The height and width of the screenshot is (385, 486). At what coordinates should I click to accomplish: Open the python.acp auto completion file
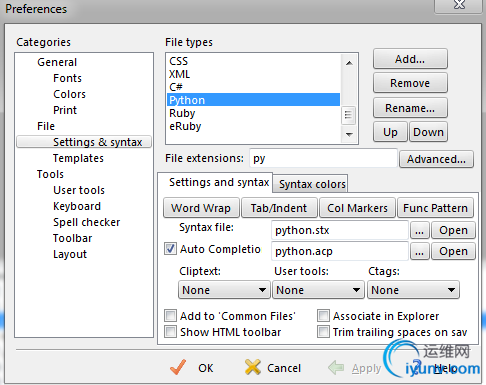coord(453,252)
